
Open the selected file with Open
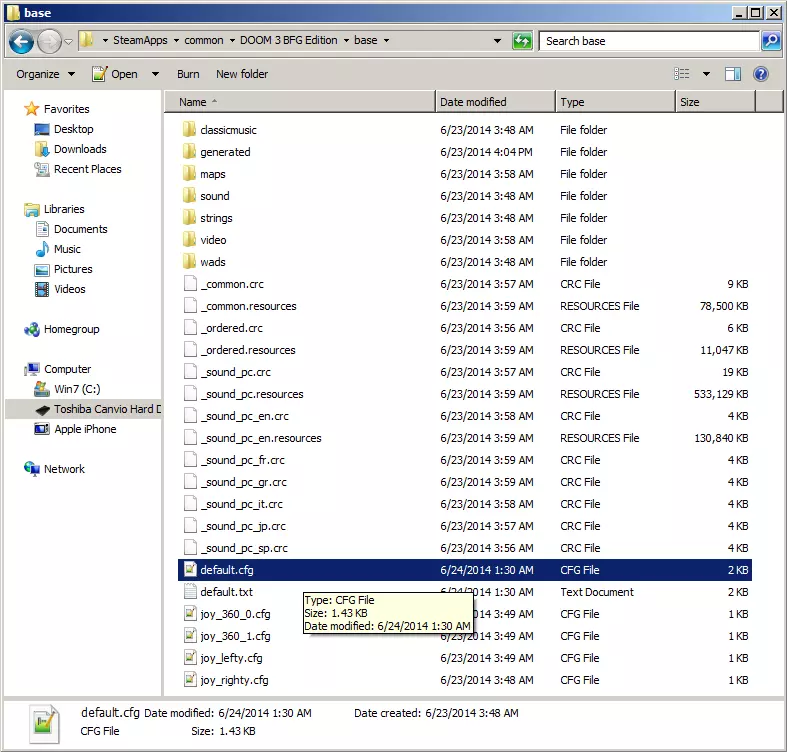(115, 74)
